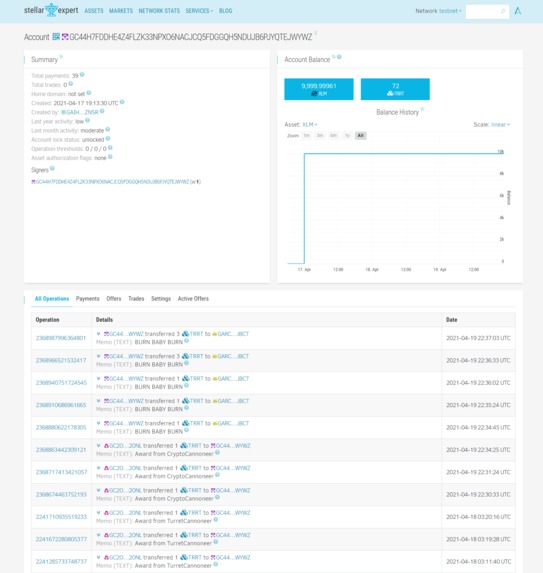This screenshot has width=543, height=573.
Task: Show help for Total payments
Action: (x=82, y=75)
